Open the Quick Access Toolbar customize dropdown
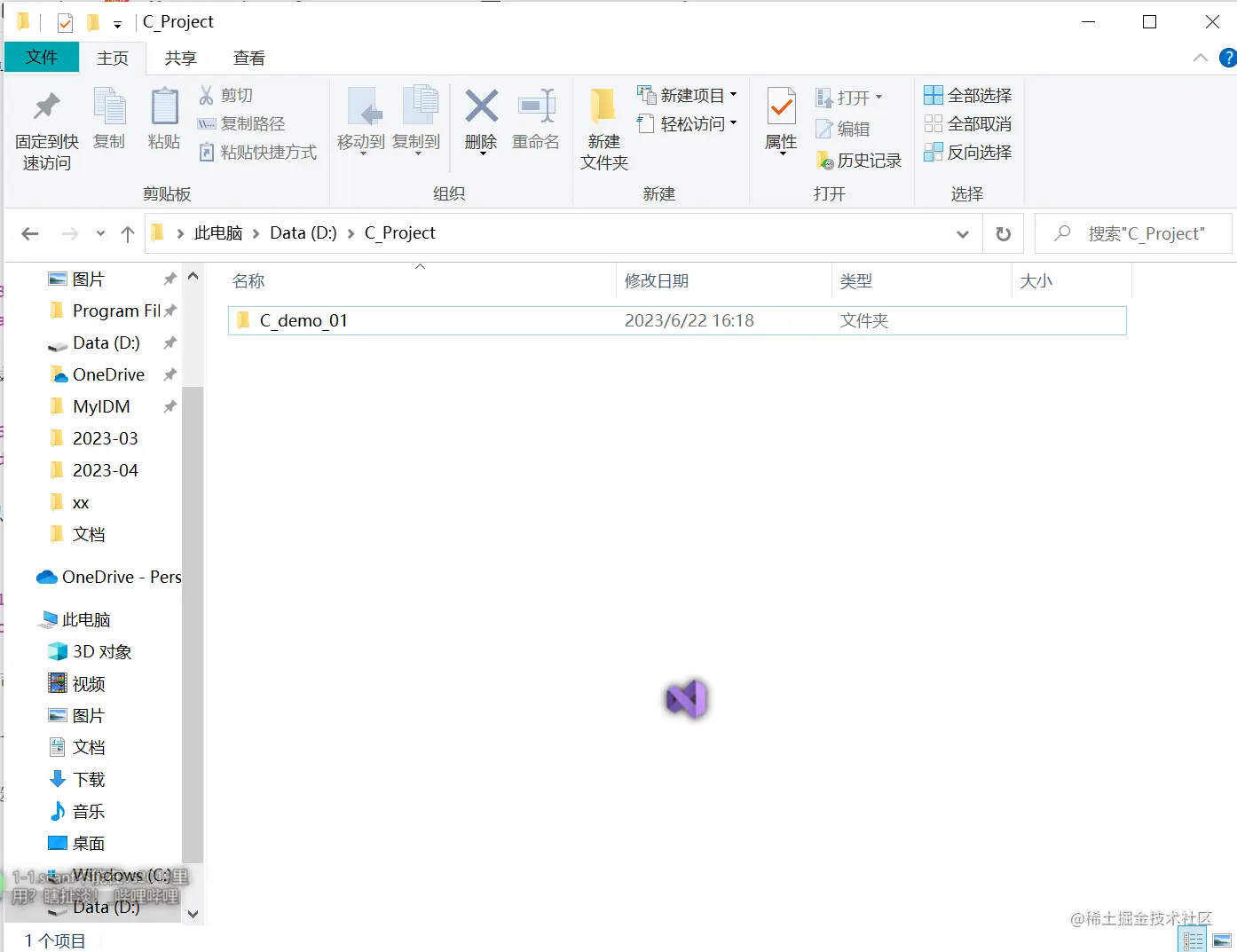 tap(117, 25)
